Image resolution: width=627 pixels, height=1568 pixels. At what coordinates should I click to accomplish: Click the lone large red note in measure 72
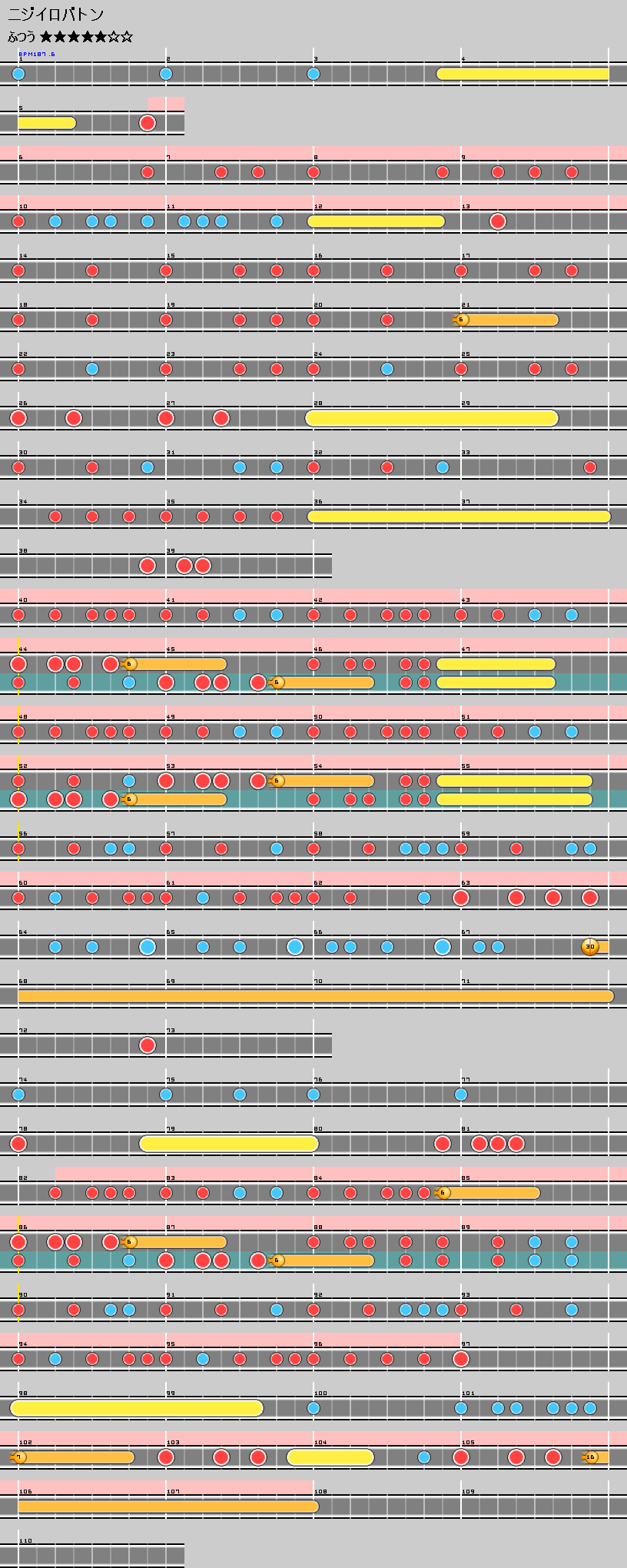pyautogui.click(x=148, y=1045)
